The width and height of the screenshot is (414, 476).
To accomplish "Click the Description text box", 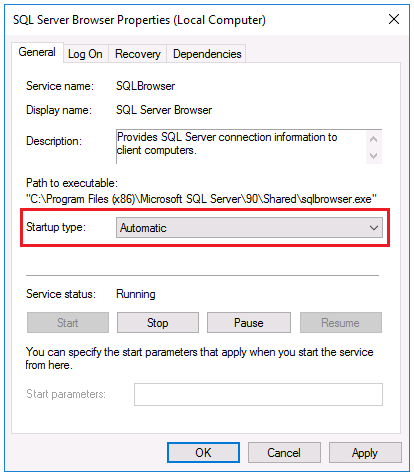I will click(249, 147).
